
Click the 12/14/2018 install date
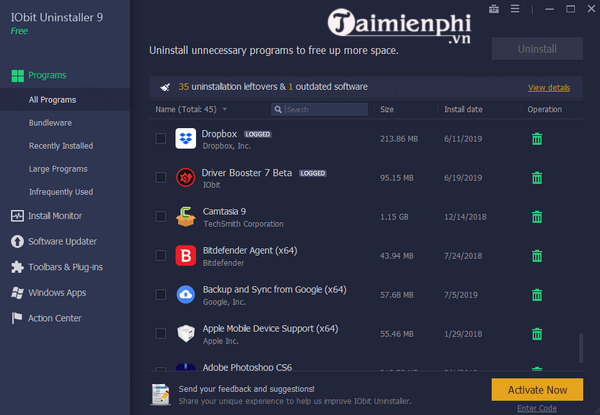[x=465, y=217]
